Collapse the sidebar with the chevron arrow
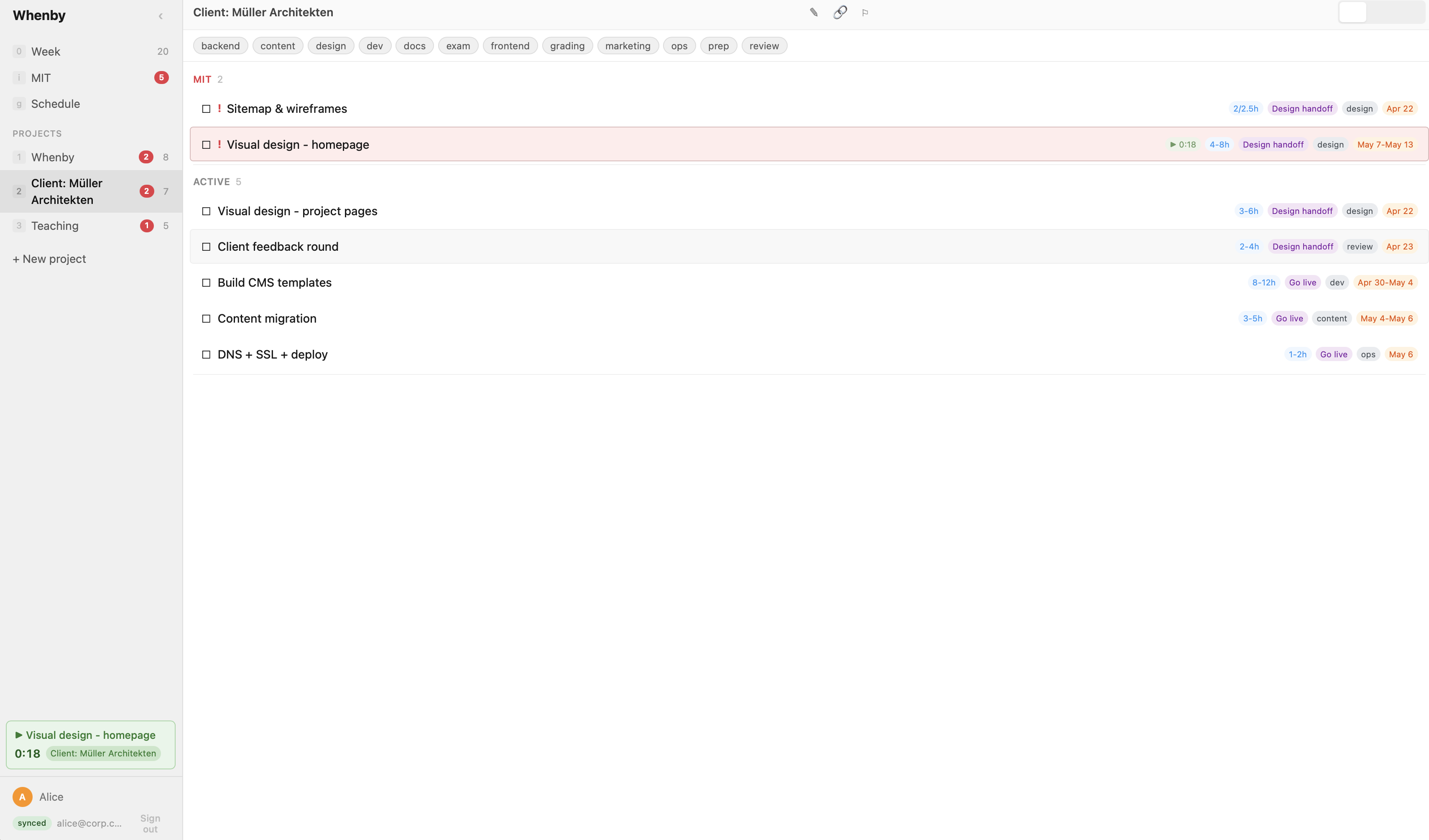 (161, 16)
